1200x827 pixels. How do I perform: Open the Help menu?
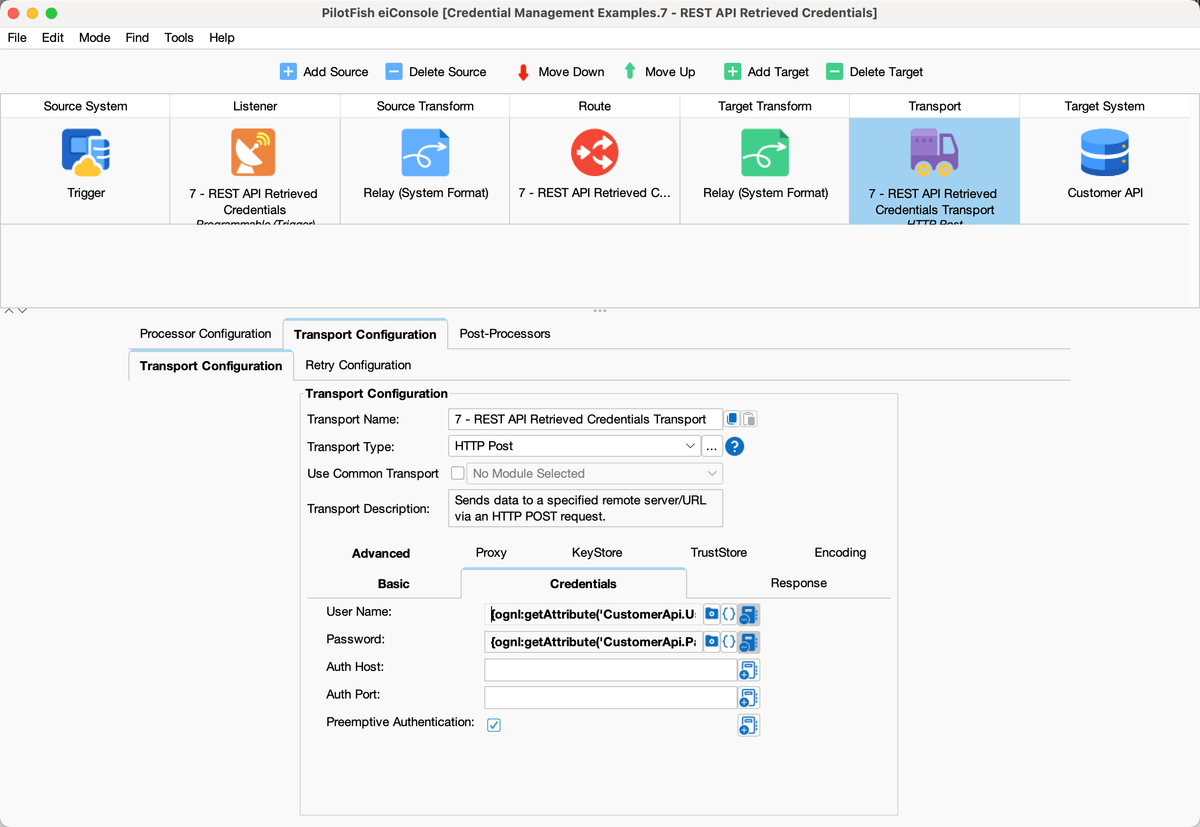click(222, 37)
